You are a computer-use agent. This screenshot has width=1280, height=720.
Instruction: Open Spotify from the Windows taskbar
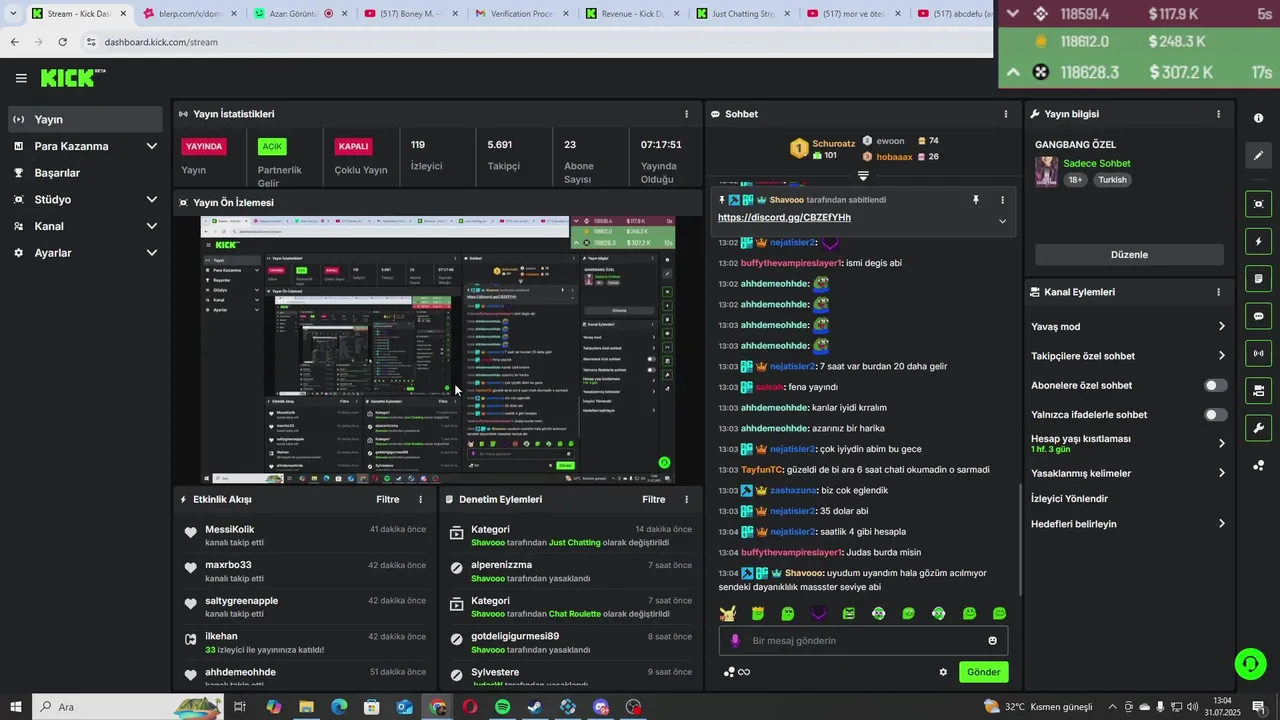[x=502, y=707]
